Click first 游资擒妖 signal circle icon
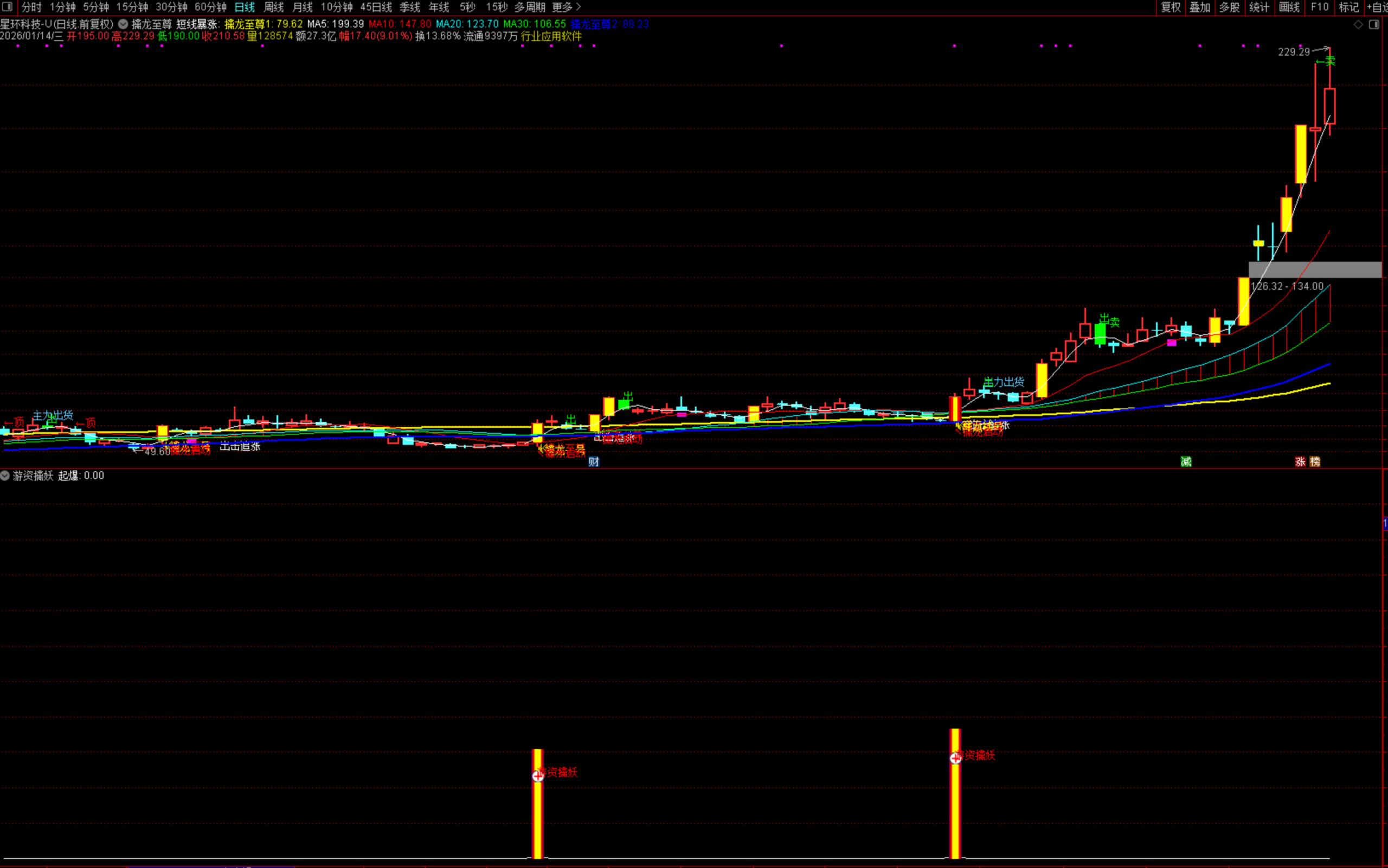 point(538,776)
